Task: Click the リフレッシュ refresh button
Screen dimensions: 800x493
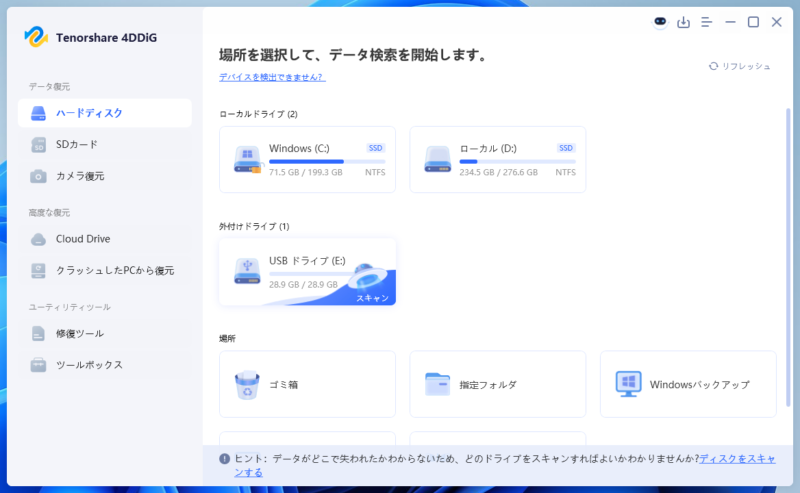Action: 740,66
